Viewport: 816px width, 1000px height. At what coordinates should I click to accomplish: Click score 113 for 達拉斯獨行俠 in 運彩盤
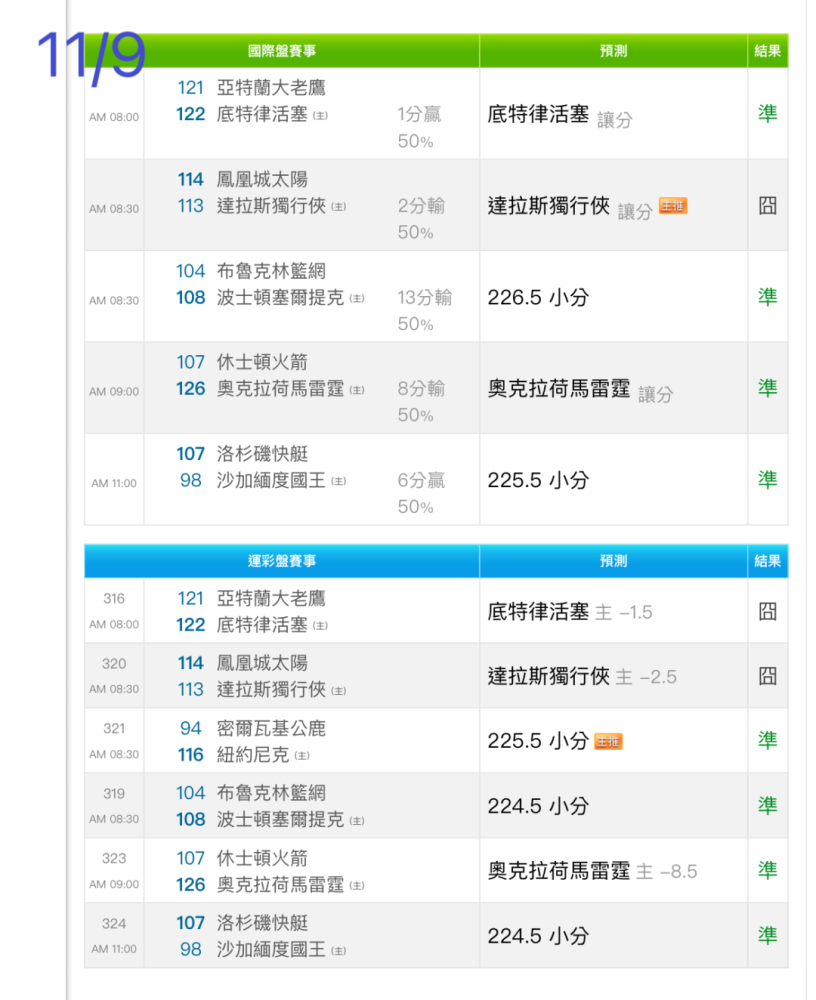191,689
